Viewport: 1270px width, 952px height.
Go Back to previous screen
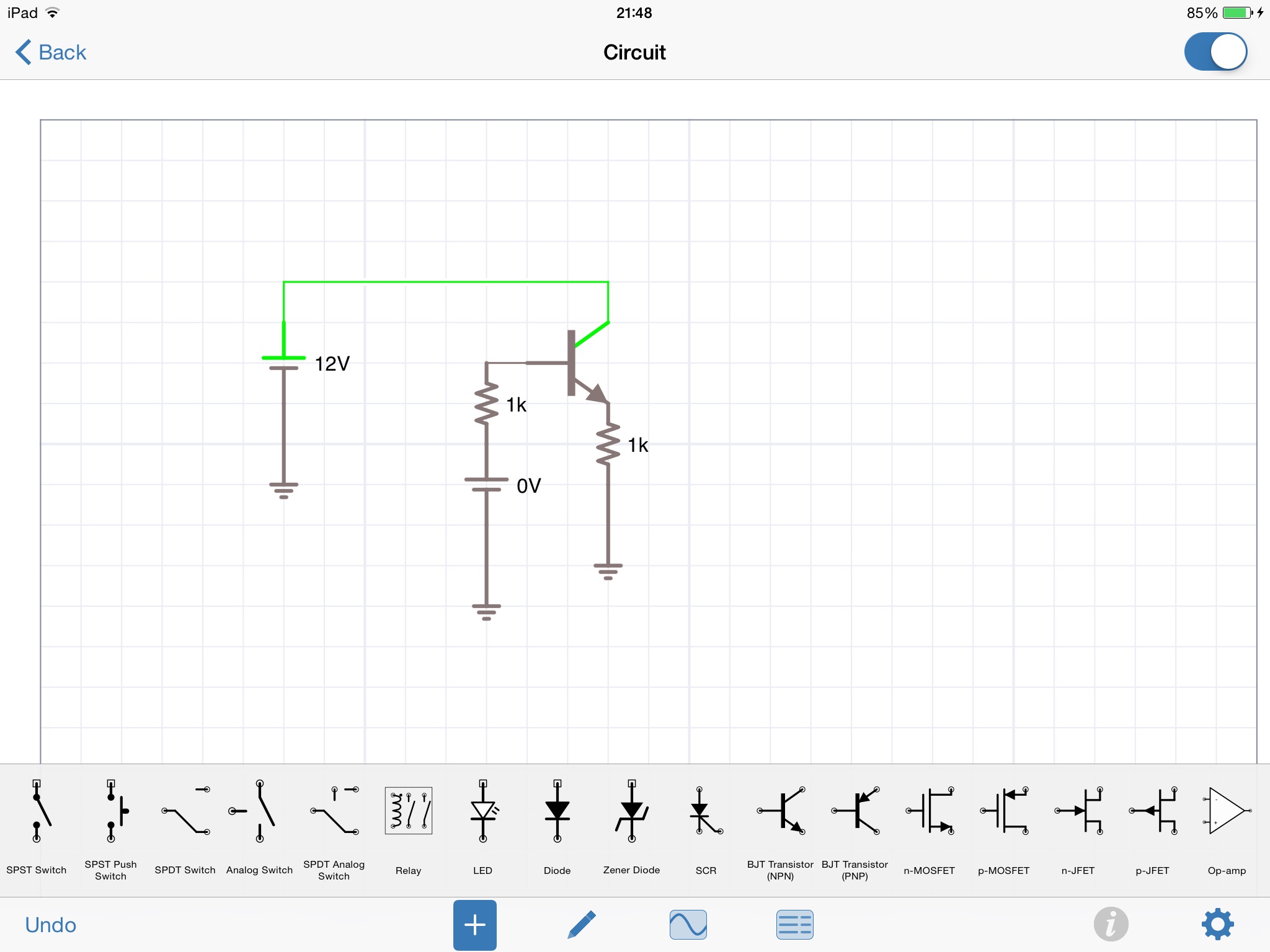click(51, 52)
